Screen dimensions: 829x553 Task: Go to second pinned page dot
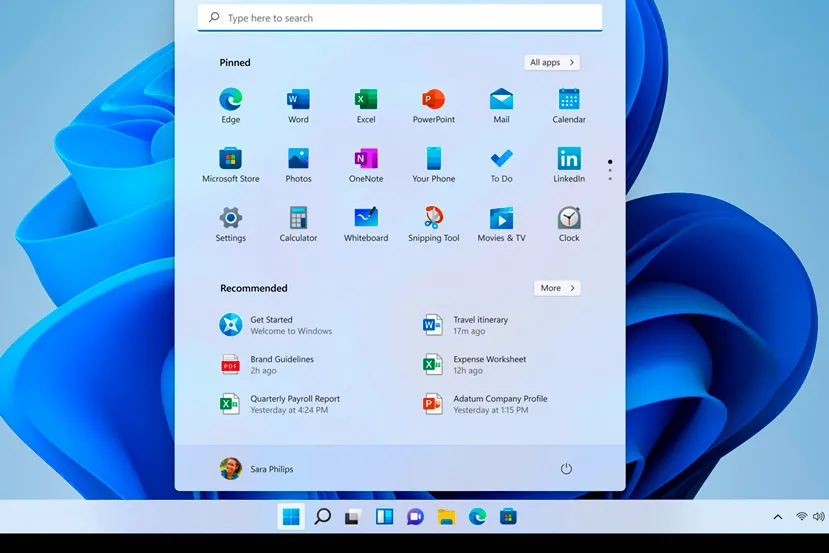610,170
